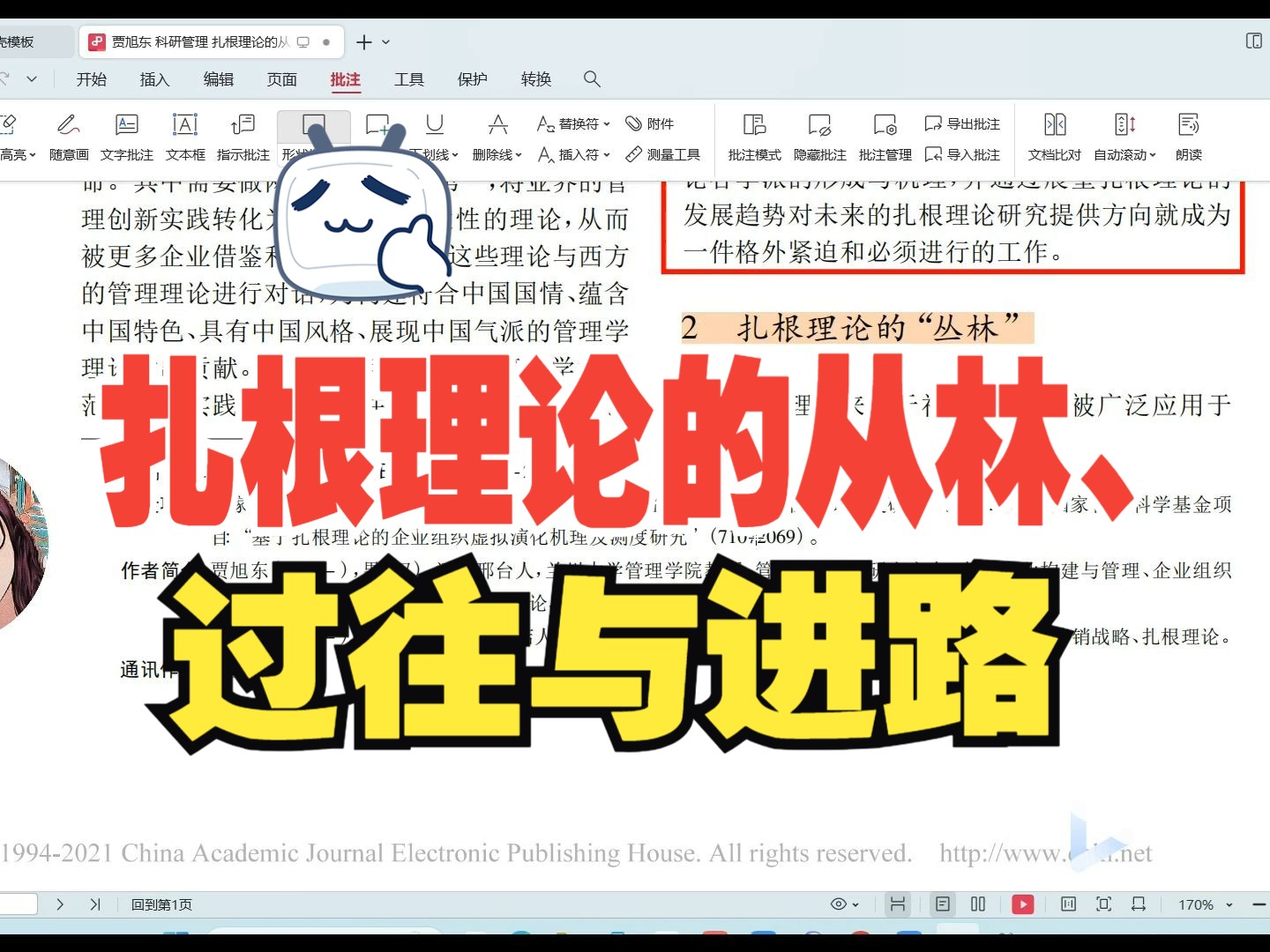Enable double-page view in status bar

[x=978, y=904]
